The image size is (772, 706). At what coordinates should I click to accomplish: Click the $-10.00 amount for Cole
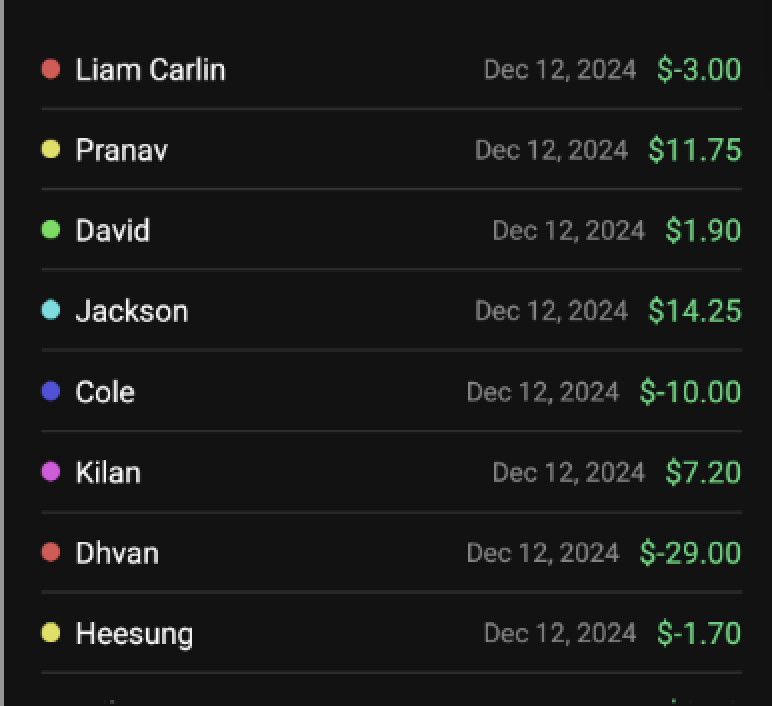(x=690, y=391)
